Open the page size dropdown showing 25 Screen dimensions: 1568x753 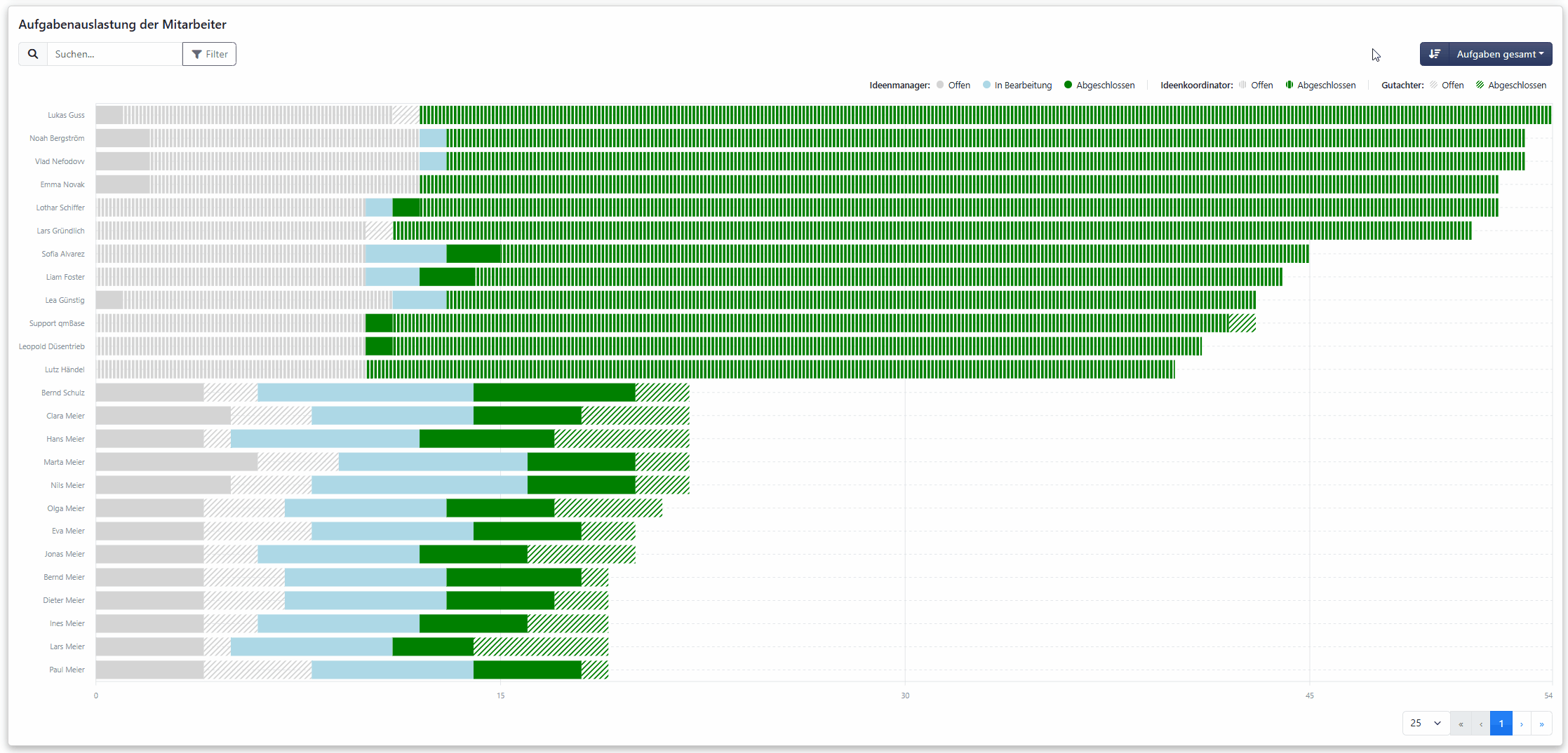click(1426, 723)
